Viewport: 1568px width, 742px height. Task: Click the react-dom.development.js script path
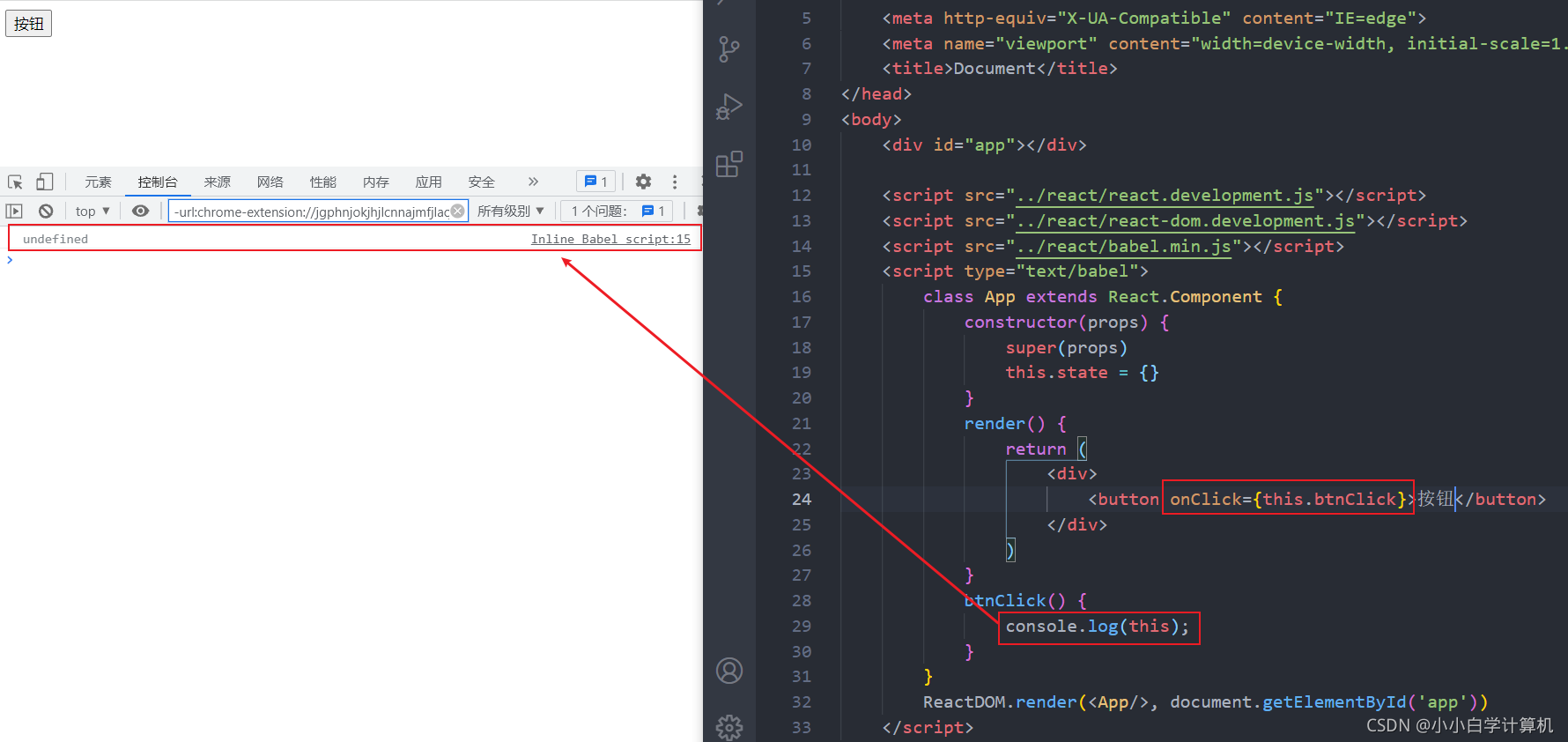point(1186,221)
